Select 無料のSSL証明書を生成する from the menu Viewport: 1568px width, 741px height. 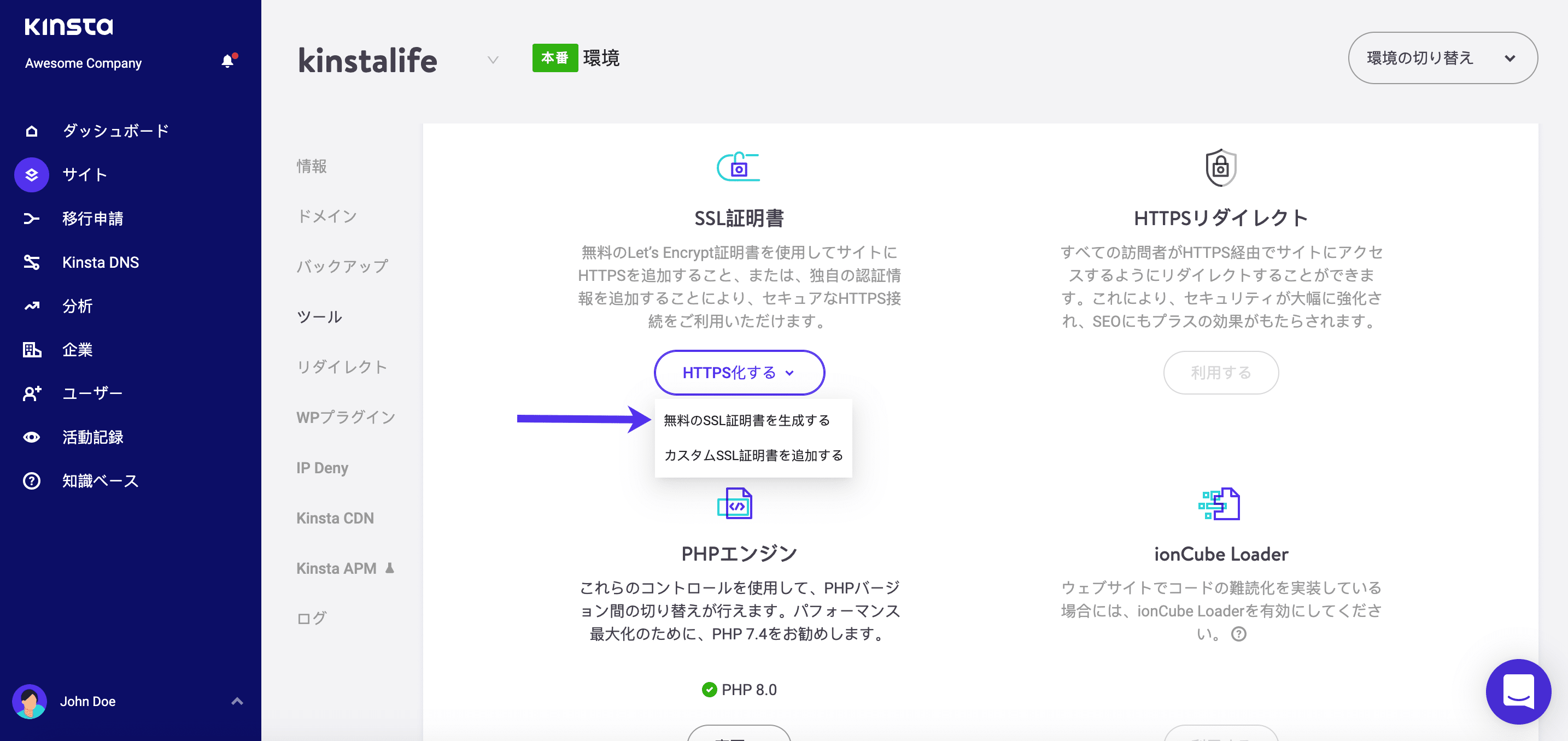pyautogui.click(x=746, y=420)
